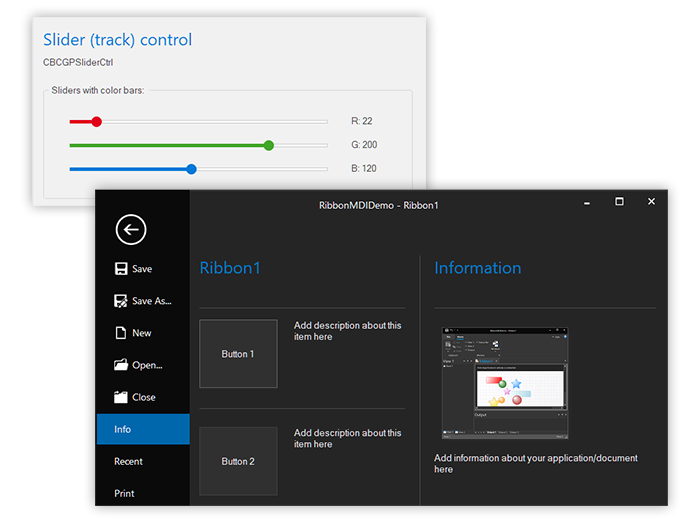Screen dimensions: 700x531
Task: Click the Close folder icon
Action: point(121,397)
